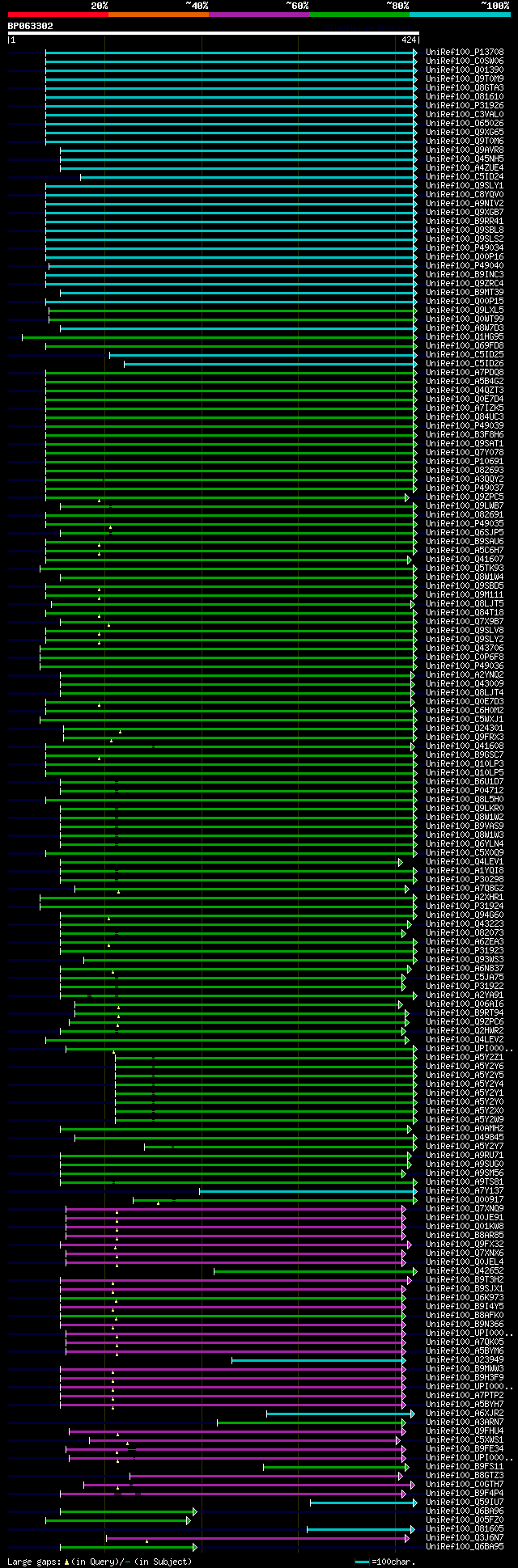Select hit label UniRef100_Q9ZPC5
The height and width of the screenshot is (1568, 518).
click(x=465, y=497)
